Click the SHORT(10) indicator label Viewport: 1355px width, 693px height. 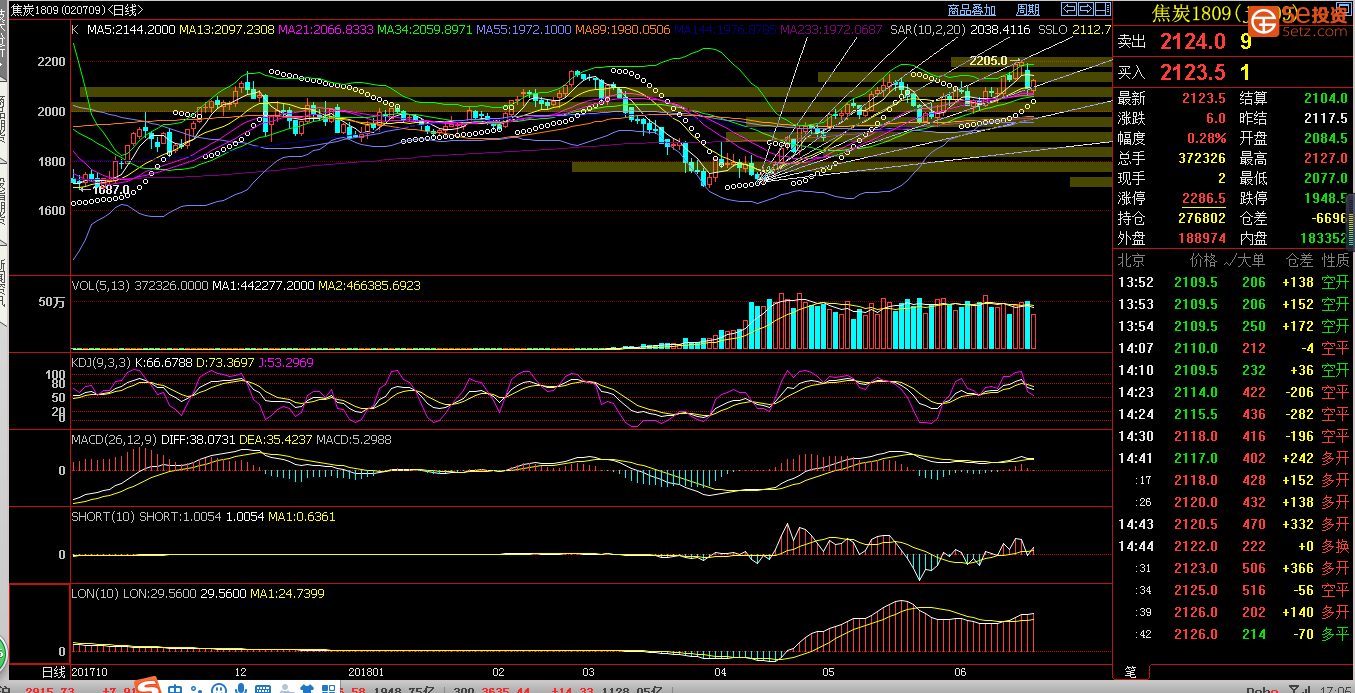pos(103,517)
